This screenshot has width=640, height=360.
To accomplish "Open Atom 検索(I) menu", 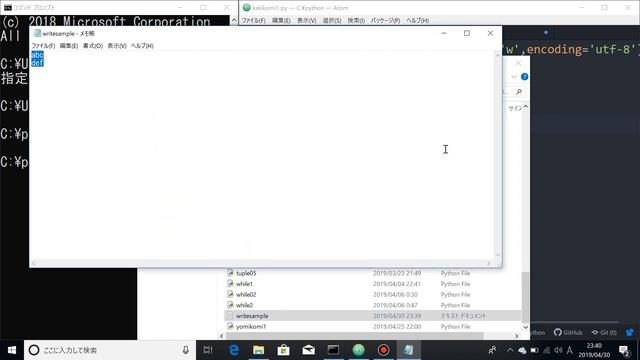I will pyautogui.click(x=356, y=20).
